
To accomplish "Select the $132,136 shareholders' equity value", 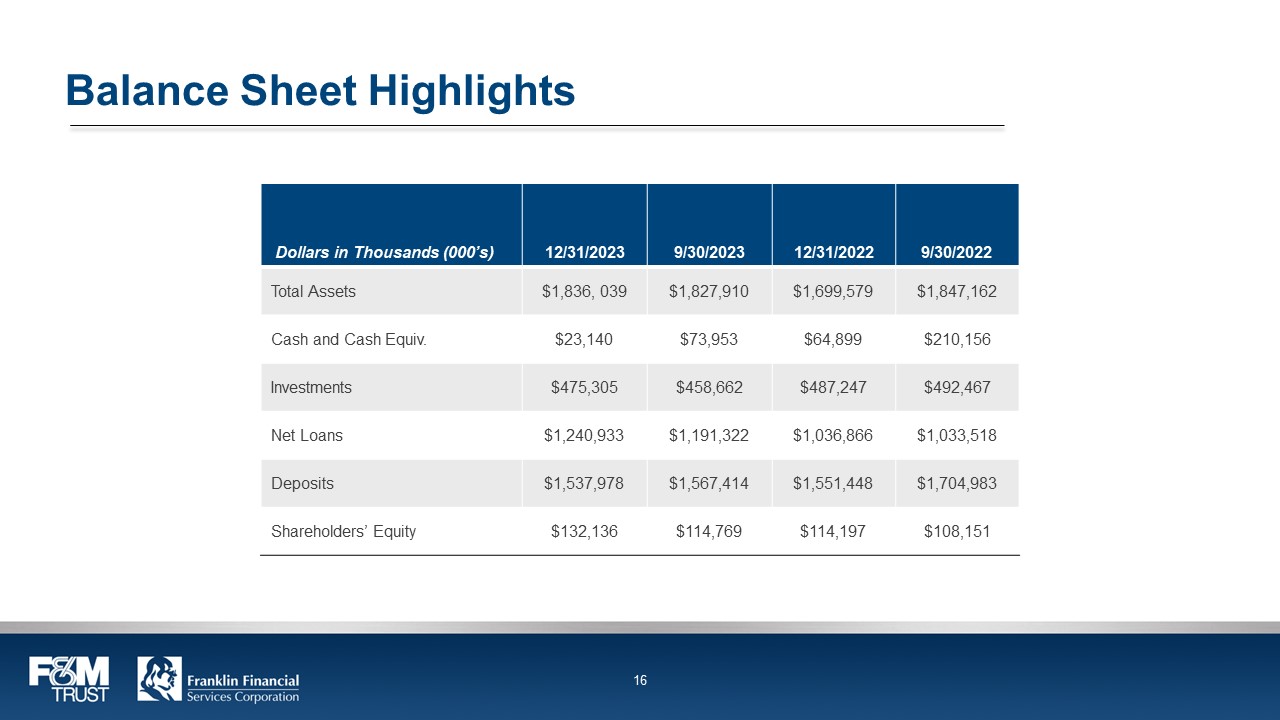I will (x=584, y=532).
